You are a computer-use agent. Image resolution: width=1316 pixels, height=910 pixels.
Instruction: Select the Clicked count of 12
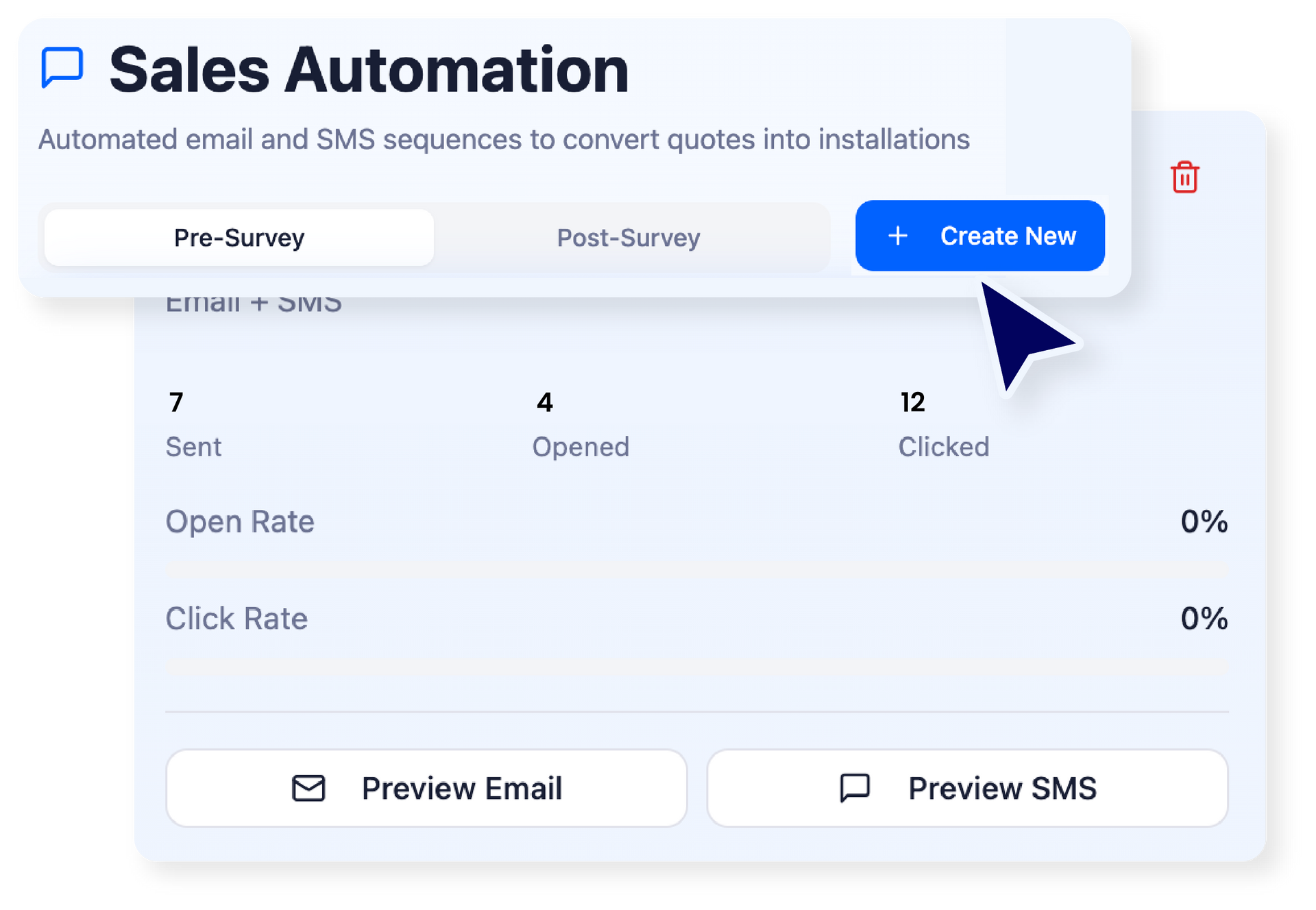[912, 402]
